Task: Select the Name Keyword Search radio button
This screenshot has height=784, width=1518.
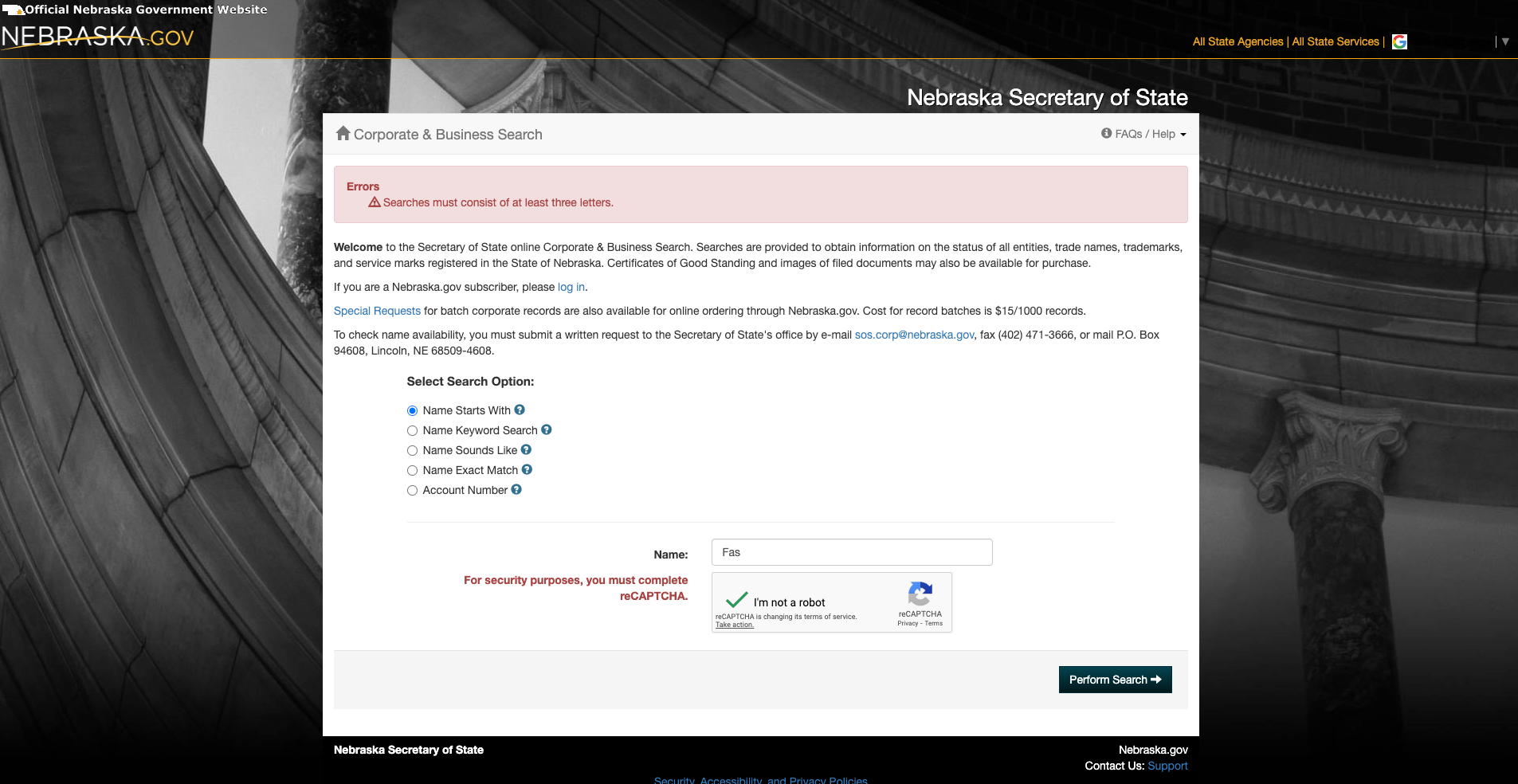Action: (412, 430)
